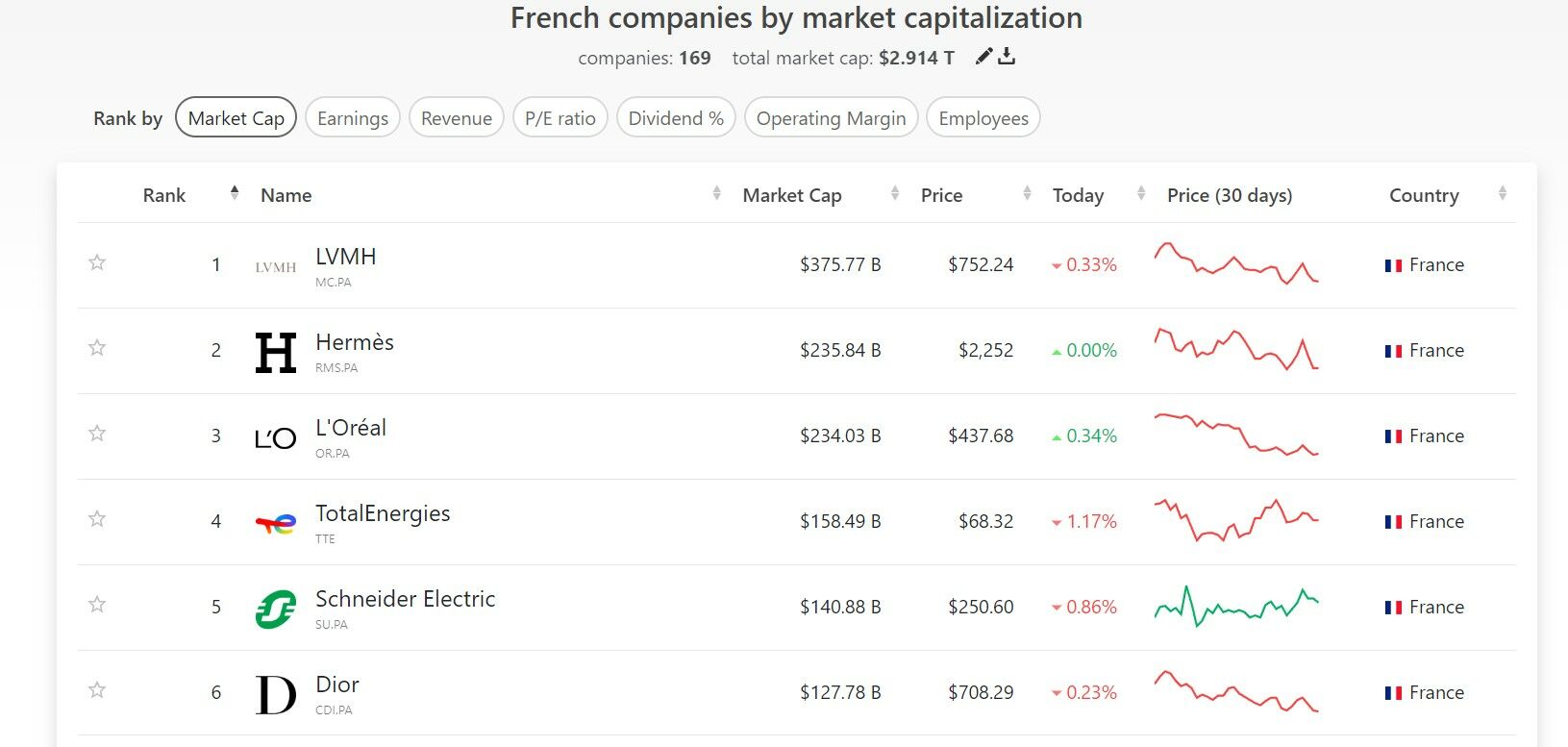Click the LVMH logo icon
Image resolution: width=1568 pixels, height=747 pixels.
(275, 267)
